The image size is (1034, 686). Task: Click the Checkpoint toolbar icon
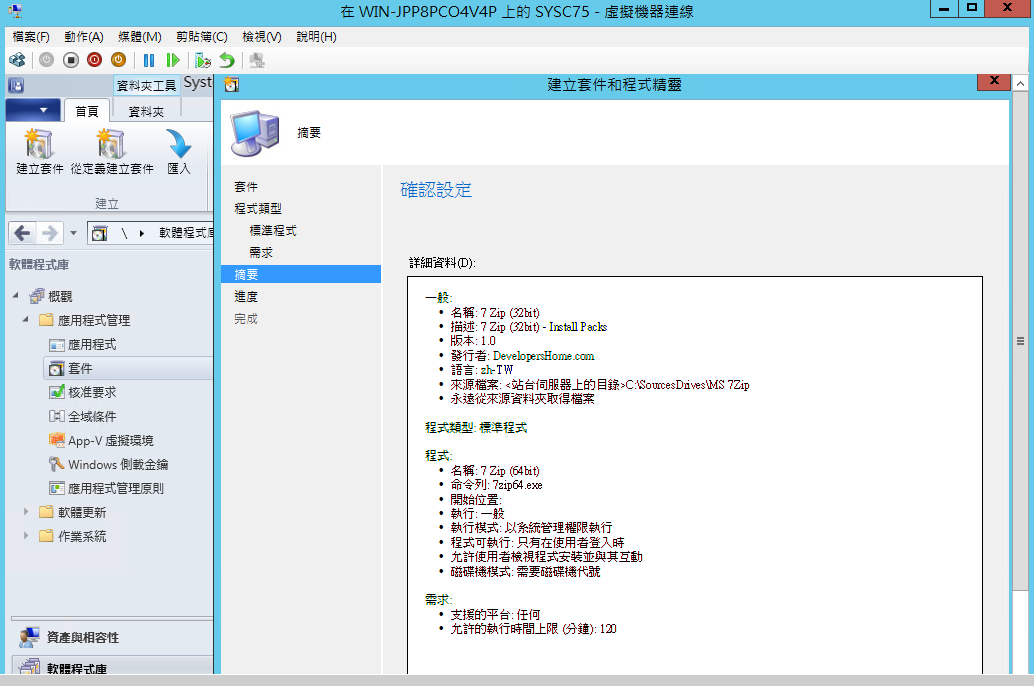(x=202, y=61)
